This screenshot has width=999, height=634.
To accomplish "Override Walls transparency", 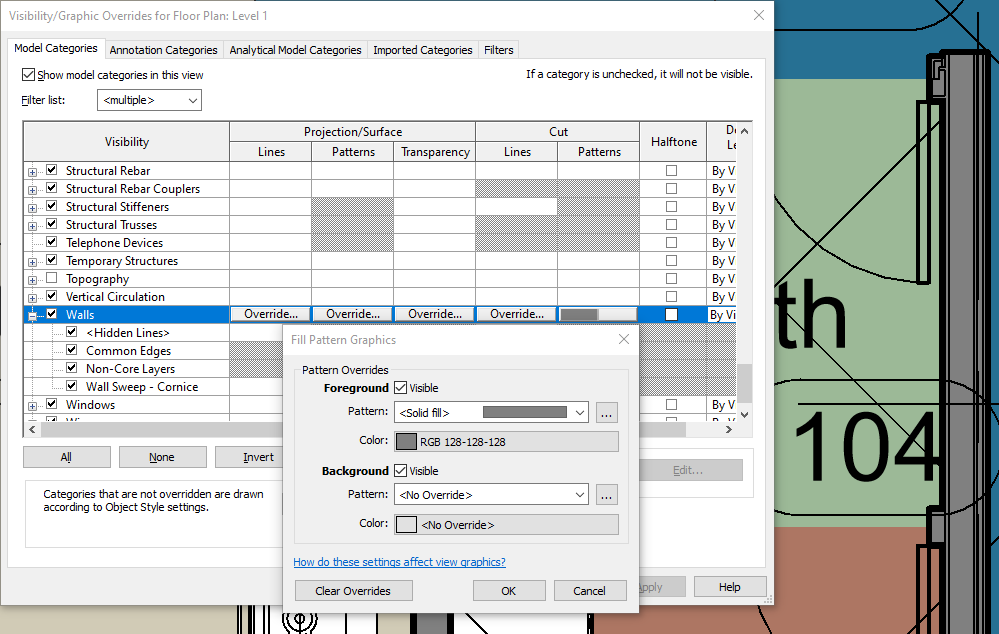I will click(x=435, y=314).
